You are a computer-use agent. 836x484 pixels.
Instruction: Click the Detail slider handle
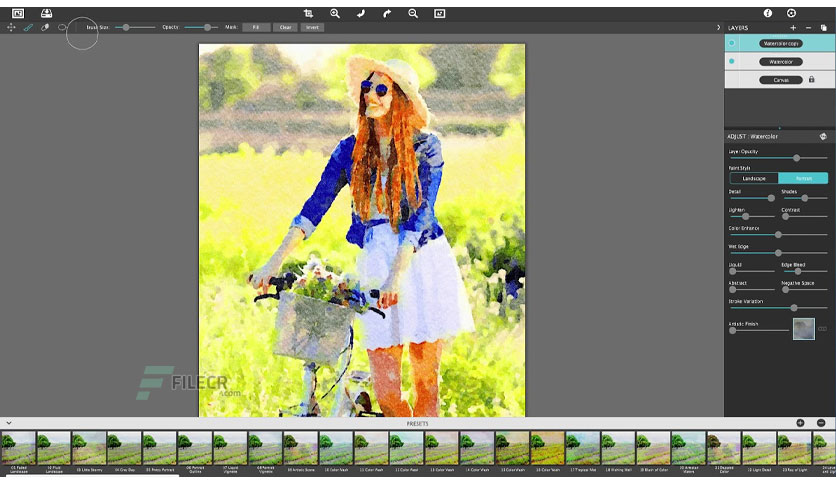(x=771, y=198)
